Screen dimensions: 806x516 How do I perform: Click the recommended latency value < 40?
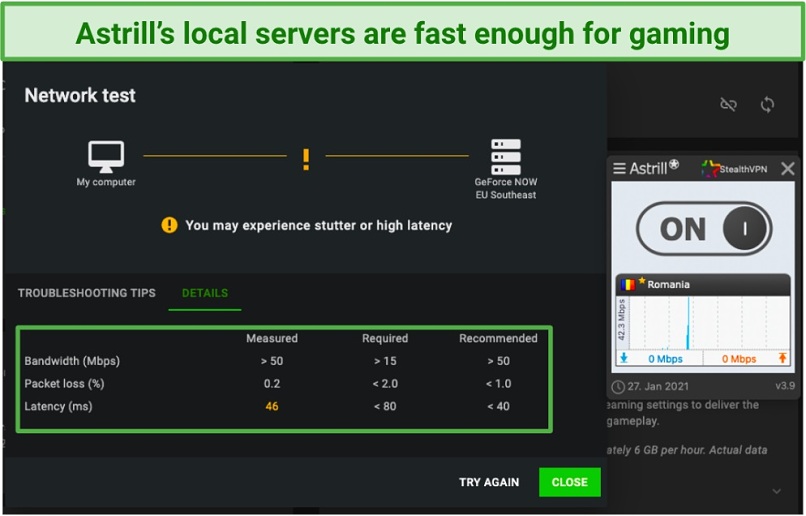pos(498,407)
